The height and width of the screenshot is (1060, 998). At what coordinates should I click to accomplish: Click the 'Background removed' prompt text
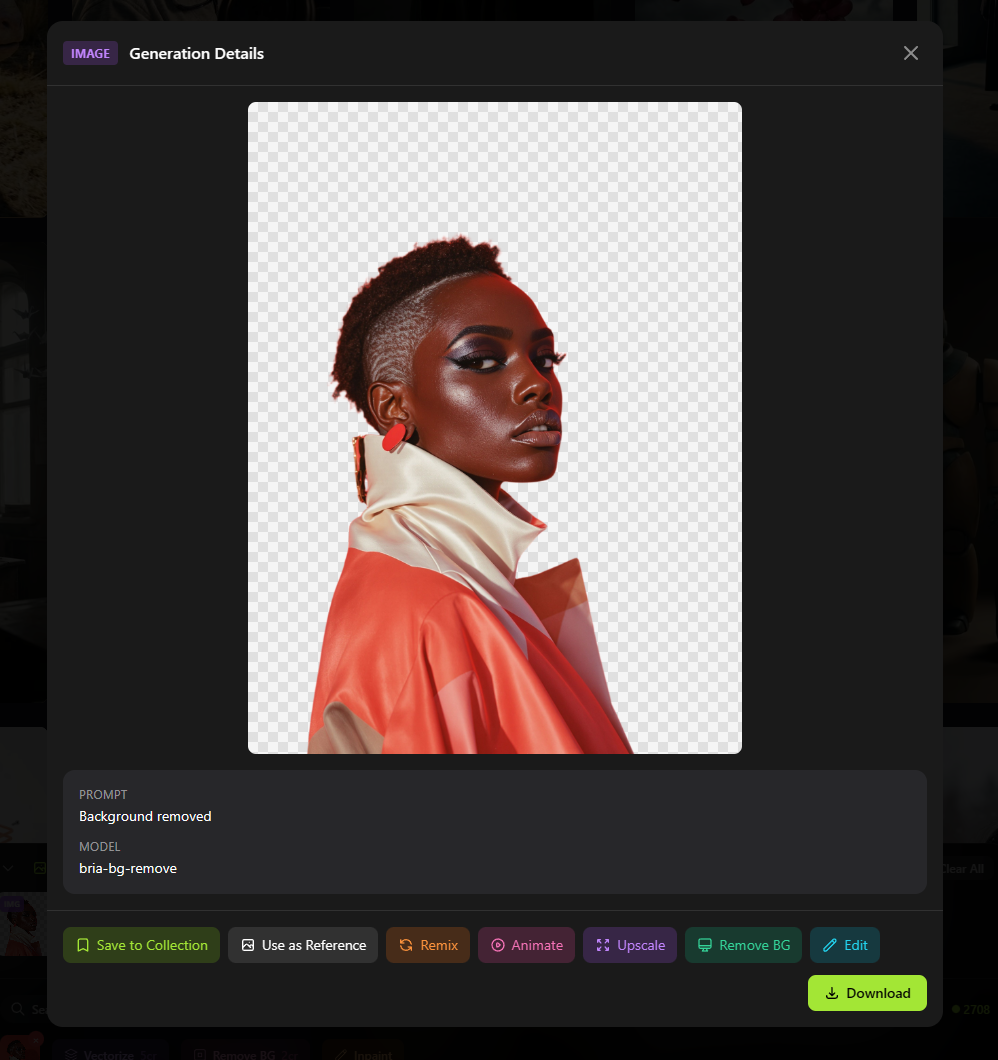[x=145, y=816]
